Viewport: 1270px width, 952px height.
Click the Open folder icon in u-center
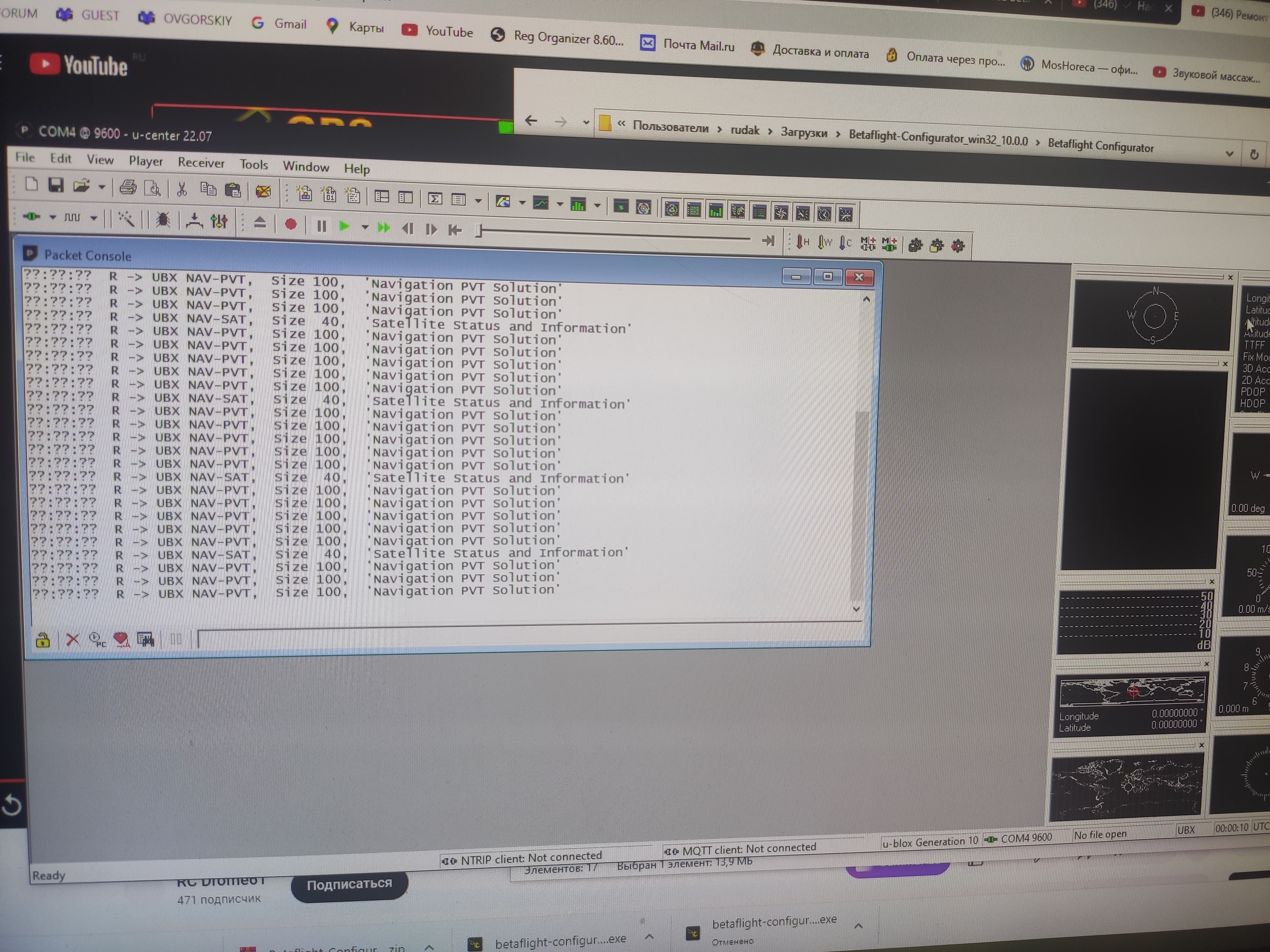pos(81,185)
